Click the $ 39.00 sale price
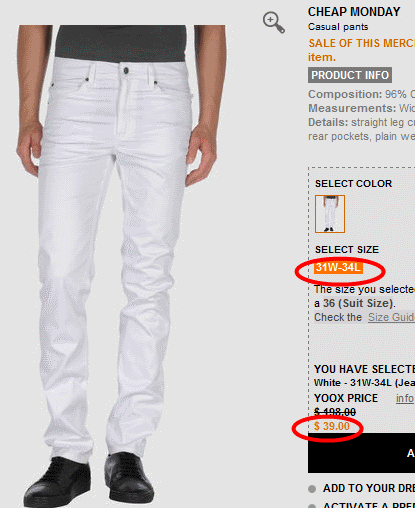The height and width of the screenshot is (508, 415). 332,426
